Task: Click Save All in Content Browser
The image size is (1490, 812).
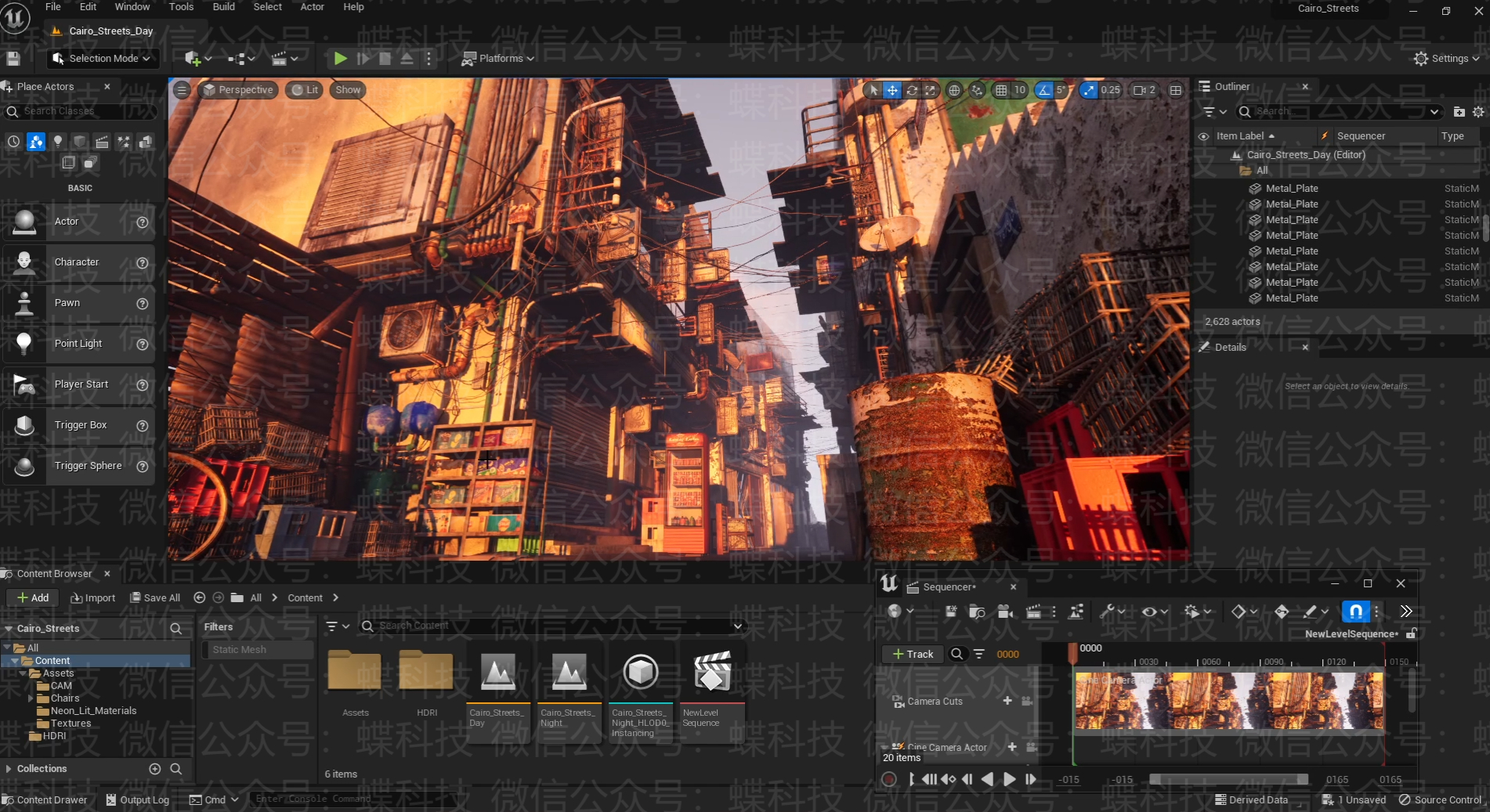Action: click(x=155, y=597)
